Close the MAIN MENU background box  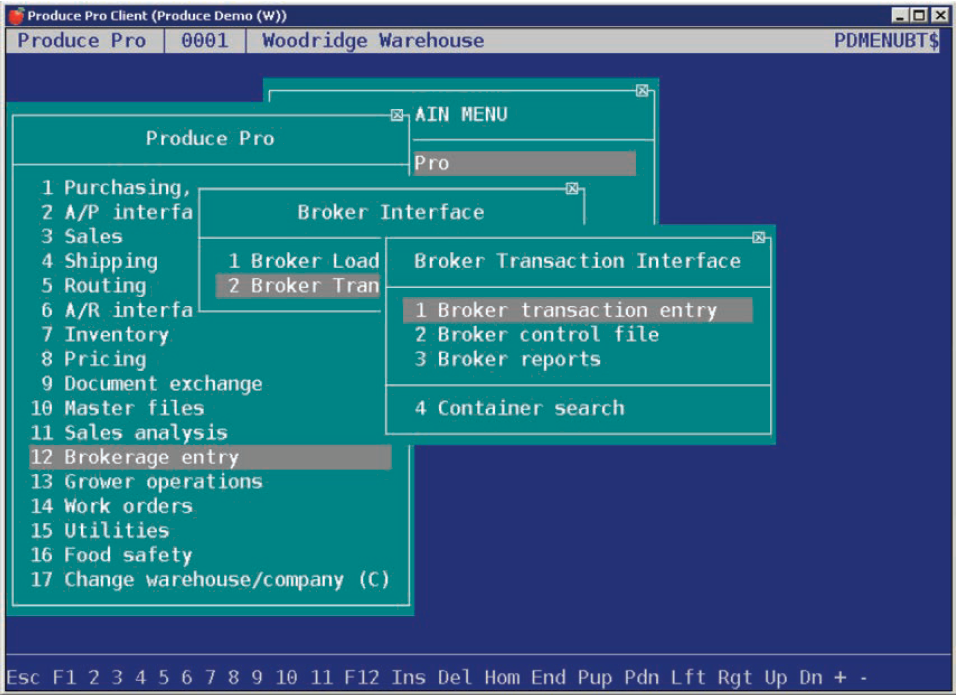pos(642,90)
